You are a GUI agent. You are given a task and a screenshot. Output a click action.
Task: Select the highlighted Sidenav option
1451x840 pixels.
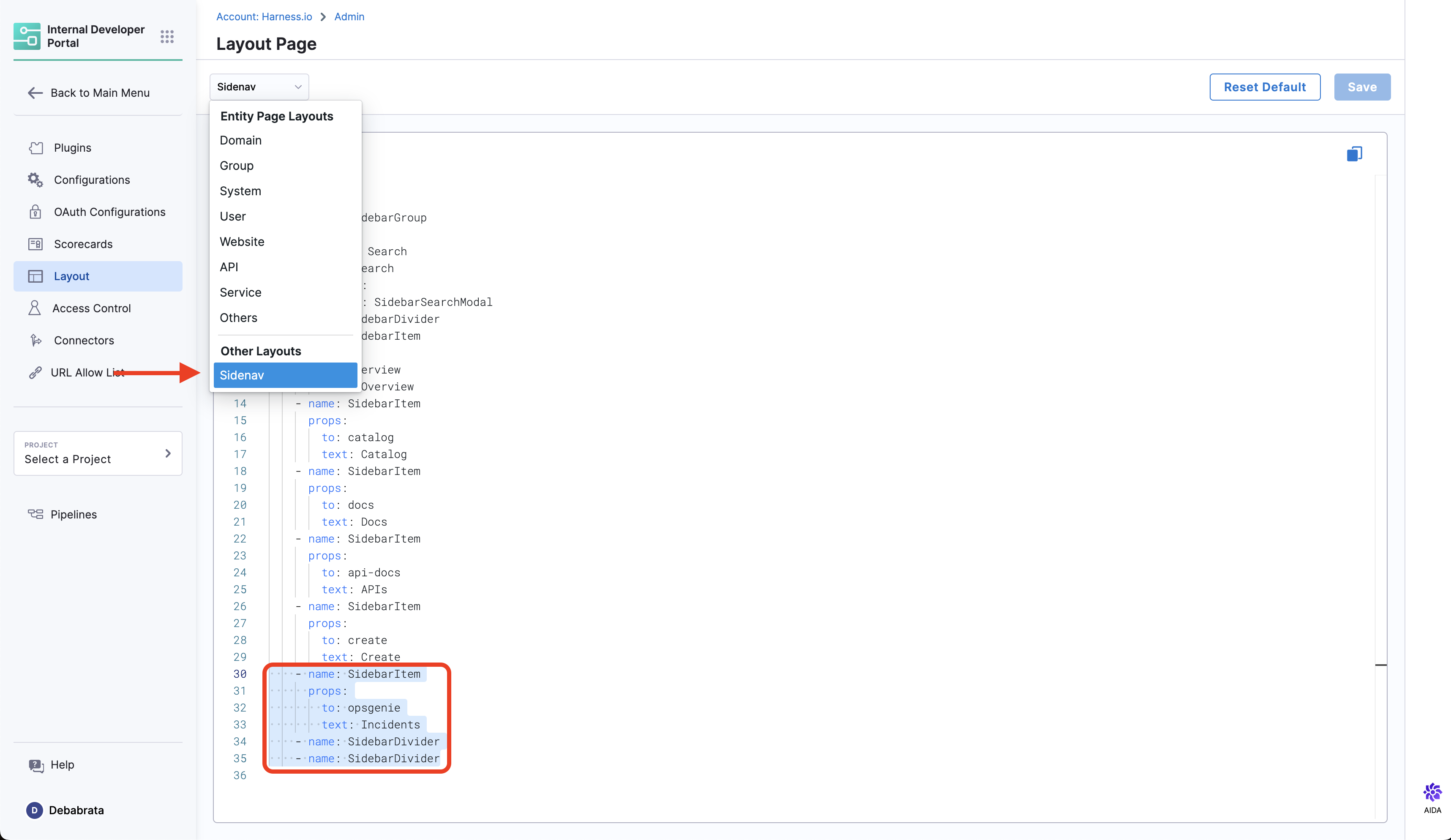pos(285,375)
